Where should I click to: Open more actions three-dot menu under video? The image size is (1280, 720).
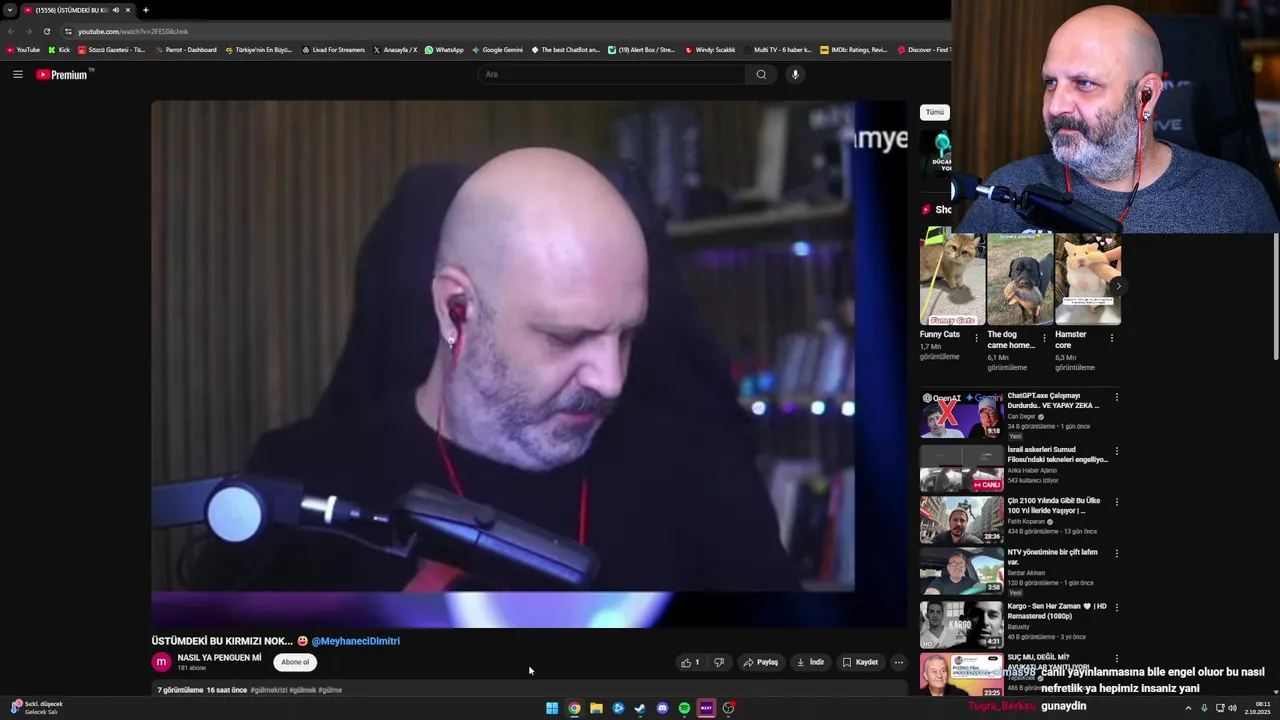(898, 662)
